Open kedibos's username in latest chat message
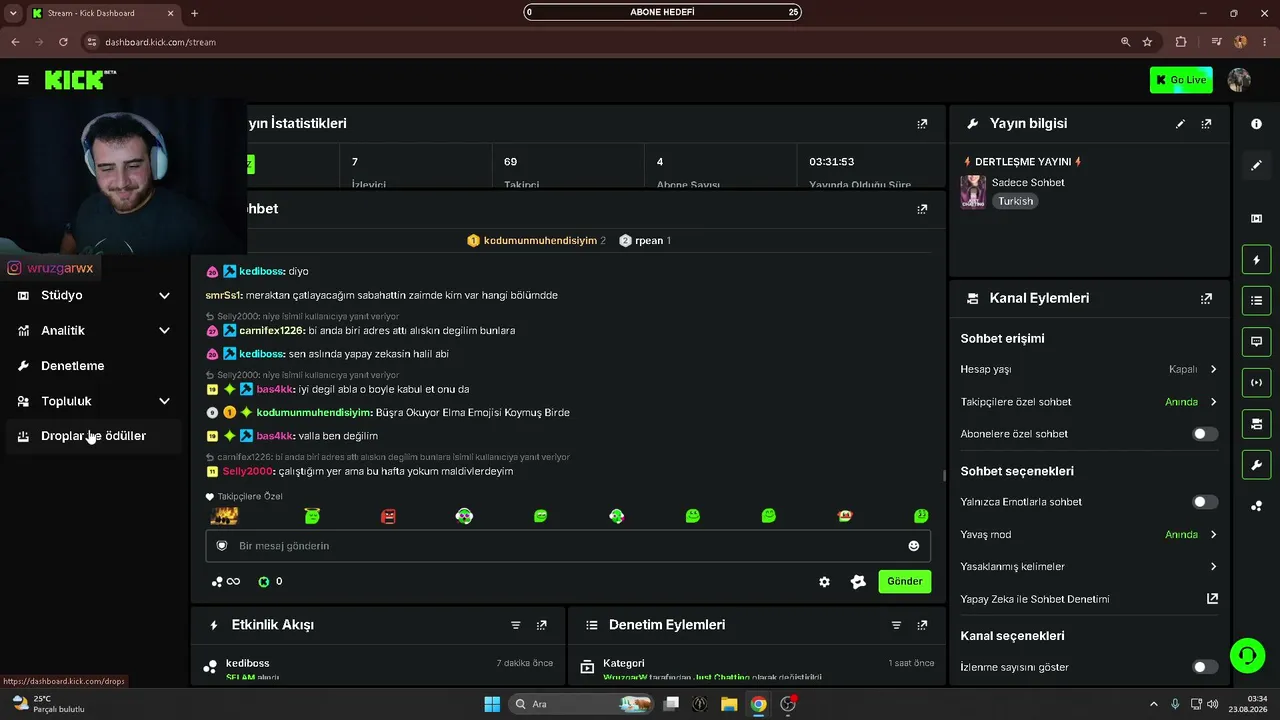This screenshot has height=720, width=1280. pyautogui.click(x=262, y=354)
